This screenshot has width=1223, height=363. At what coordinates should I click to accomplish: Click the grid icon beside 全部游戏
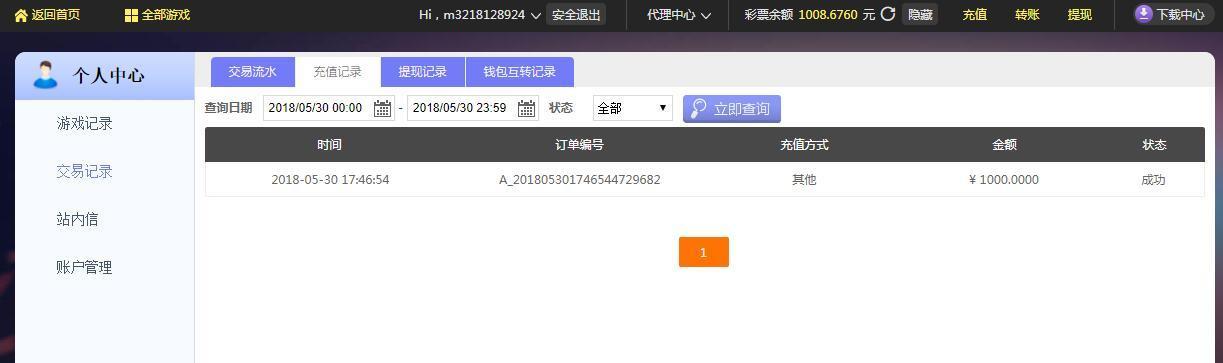click(131, 15)
